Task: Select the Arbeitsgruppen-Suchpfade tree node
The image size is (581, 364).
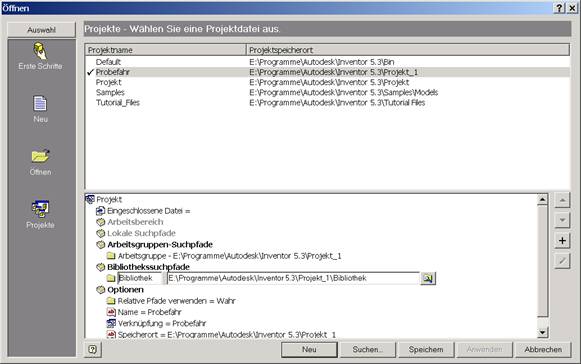Action: coord(160,245)
